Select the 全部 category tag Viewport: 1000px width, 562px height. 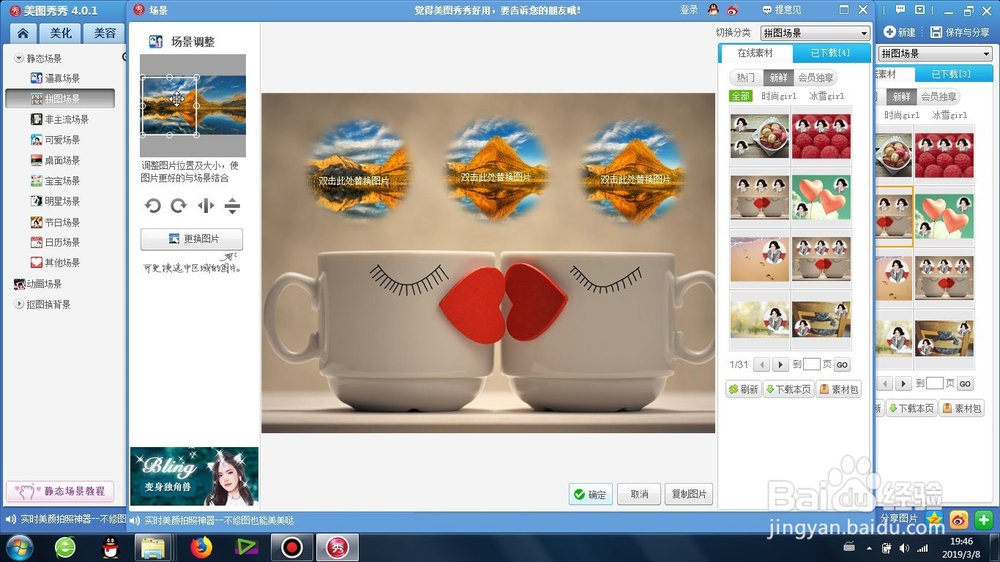pos(740,96)
